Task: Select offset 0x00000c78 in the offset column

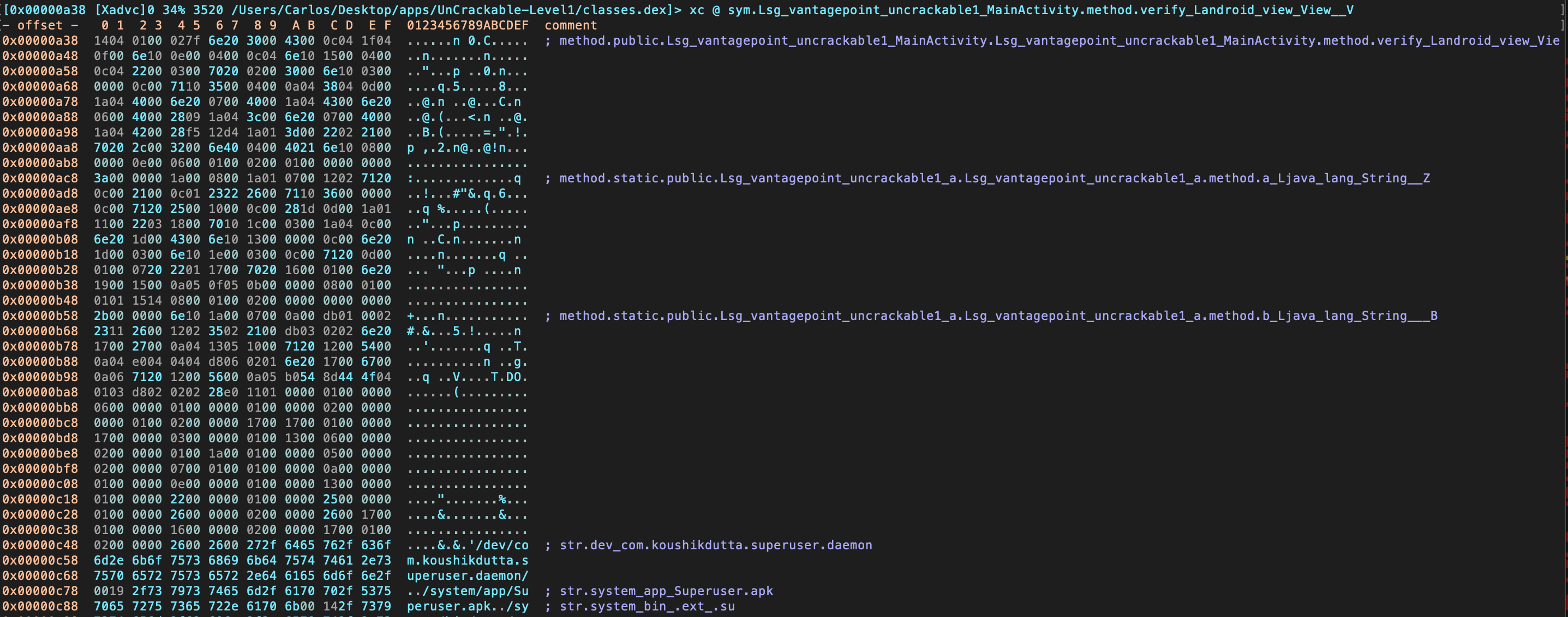Action: tap(40, 591)
